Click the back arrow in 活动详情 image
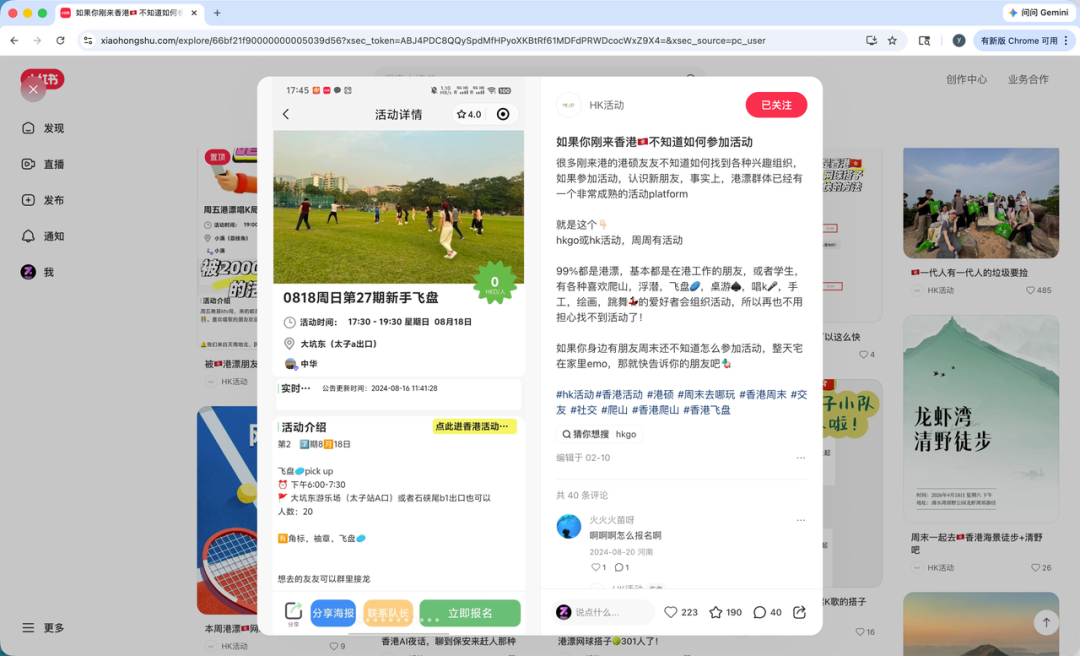Screen dimensions: 1080x656 [x=286, y=114]
